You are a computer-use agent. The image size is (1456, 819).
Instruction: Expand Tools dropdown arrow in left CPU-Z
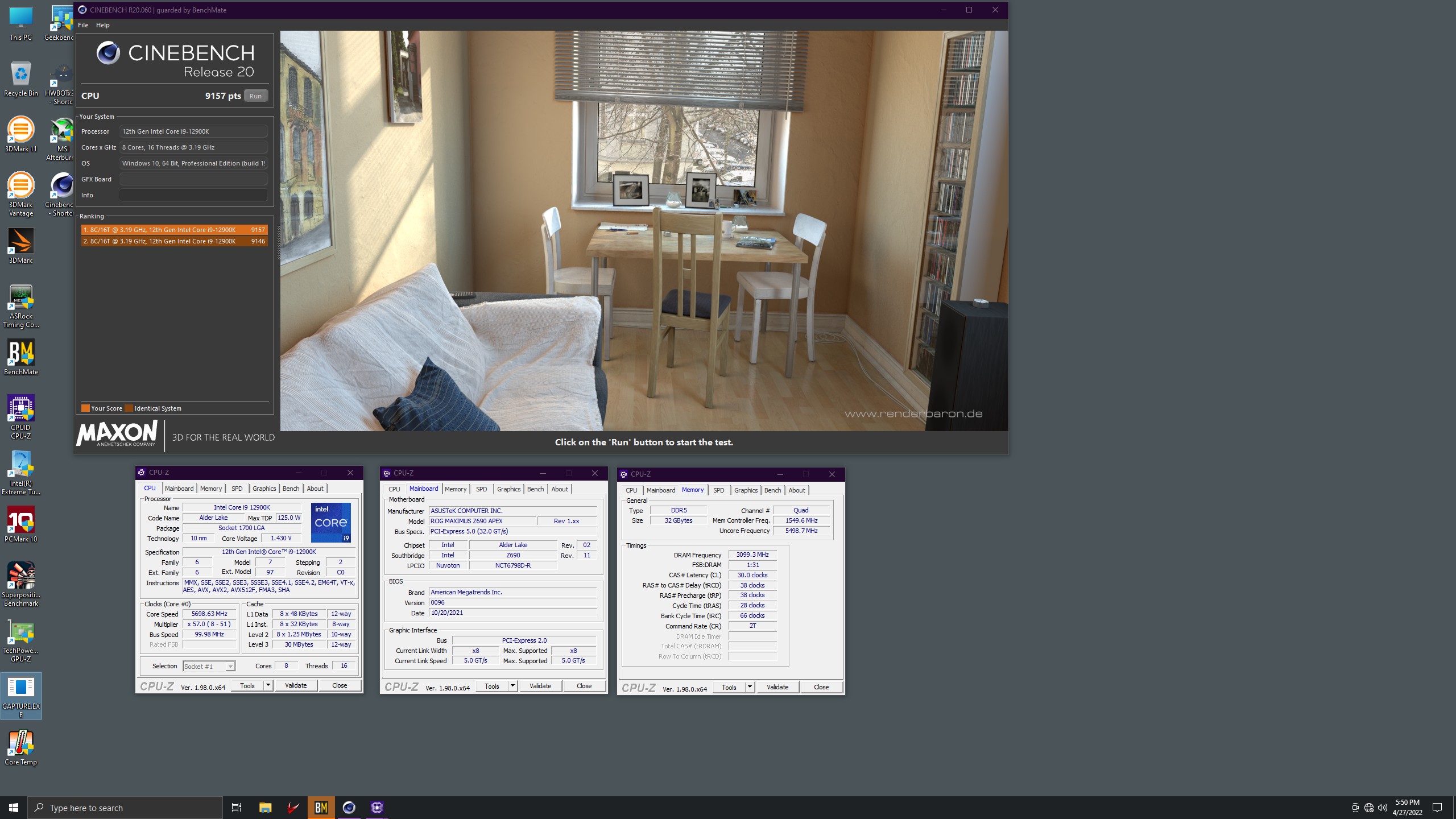(268, 686)
